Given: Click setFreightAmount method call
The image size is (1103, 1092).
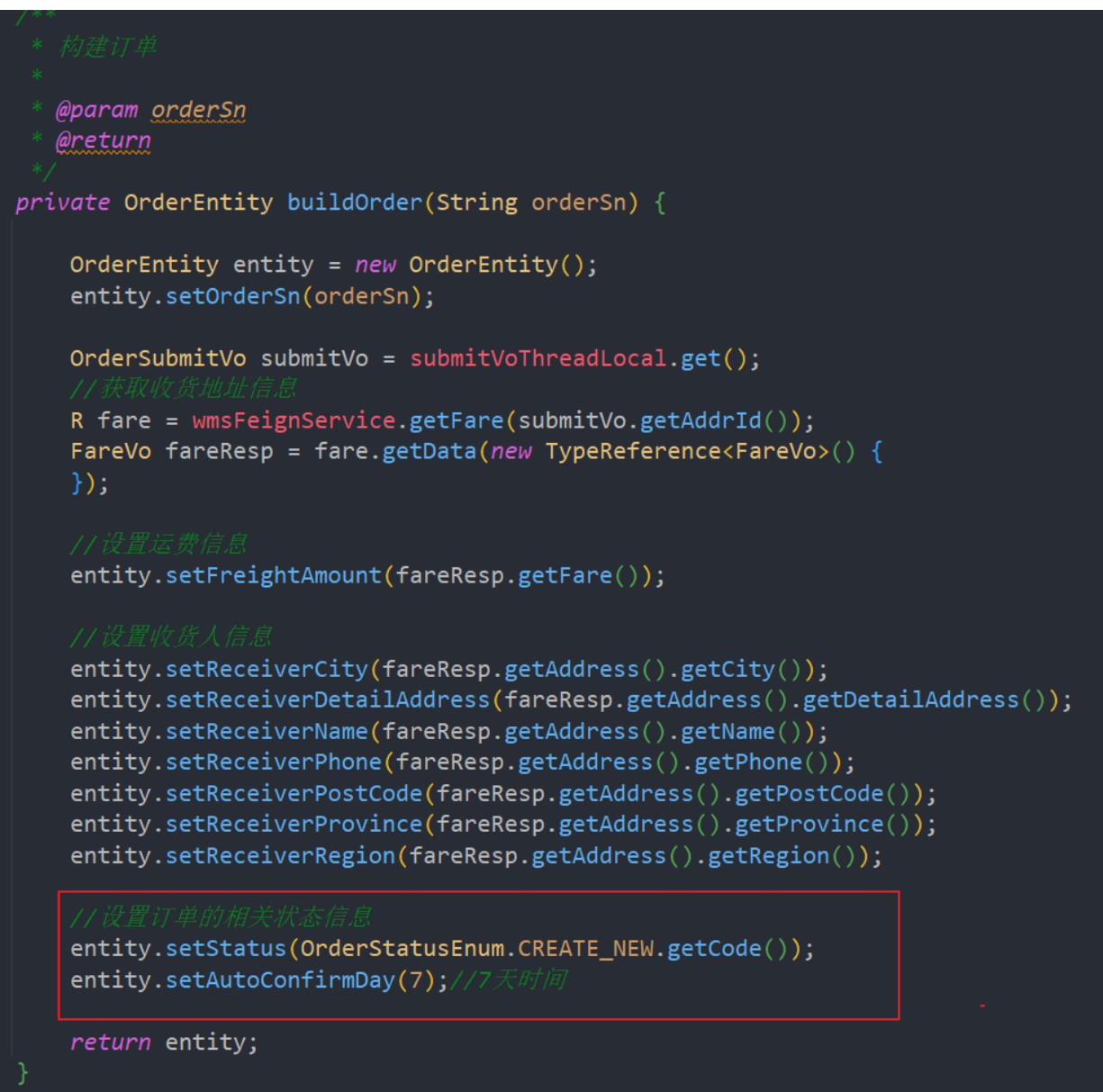Looking at the screenshot, I should 274,575.
